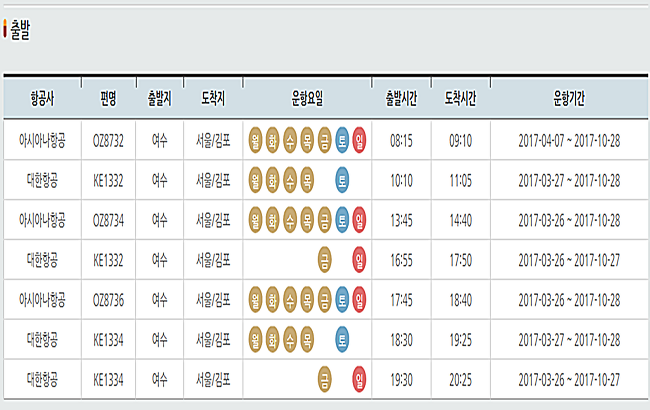Click arrival time 18:40
This screenshot has width=650, height=410.
pyautogui.click(x=461, y=300)
